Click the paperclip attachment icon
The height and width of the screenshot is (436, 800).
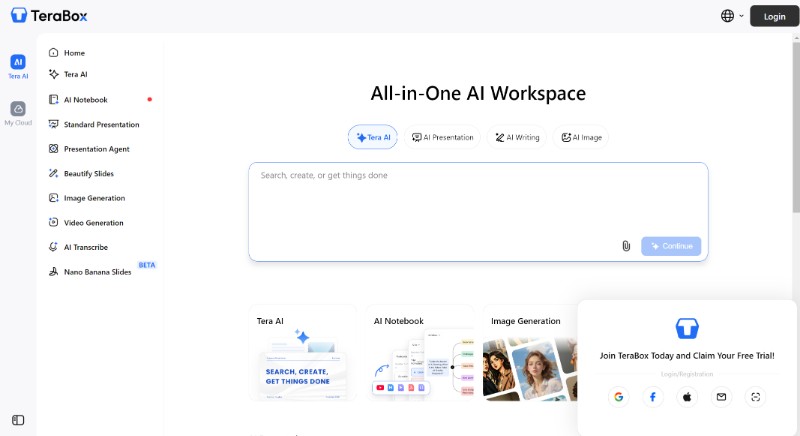tap(626, 246)
